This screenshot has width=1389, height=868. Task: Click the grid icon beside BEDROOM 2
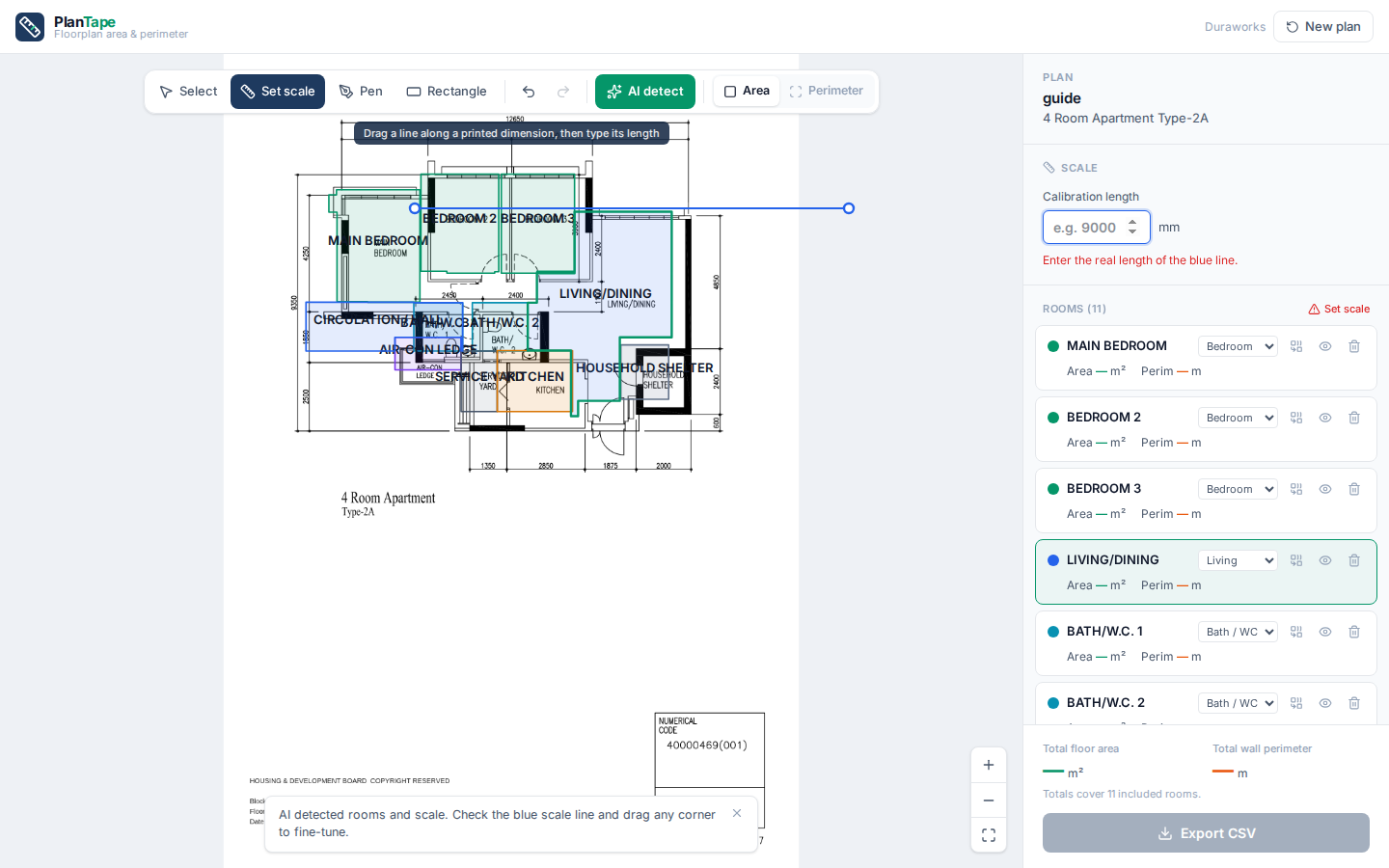point(1296,418)
